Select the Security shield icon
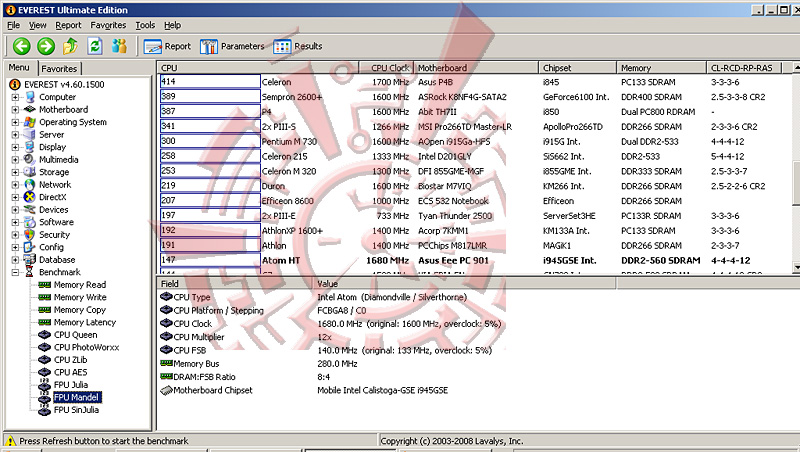This screenshot has height=452, width=800. click(x=30, y=235)
